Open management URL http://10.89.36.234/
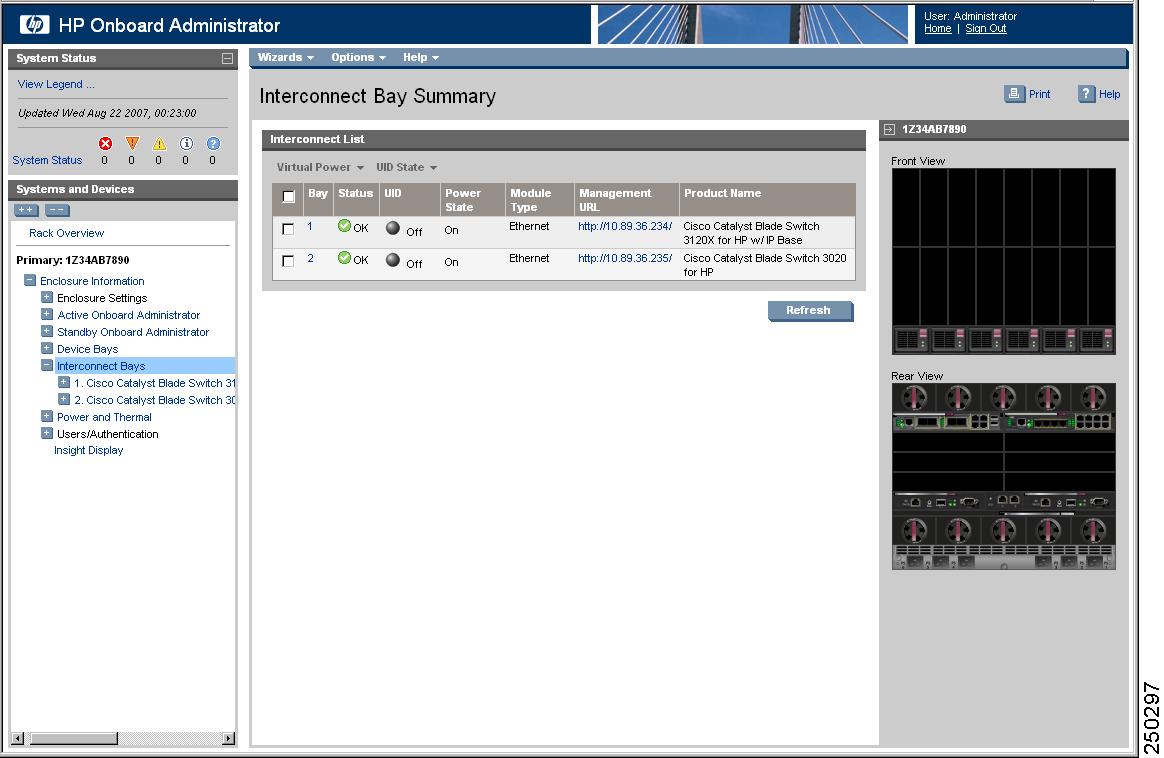1164x758 pixels. coord(625,226)
